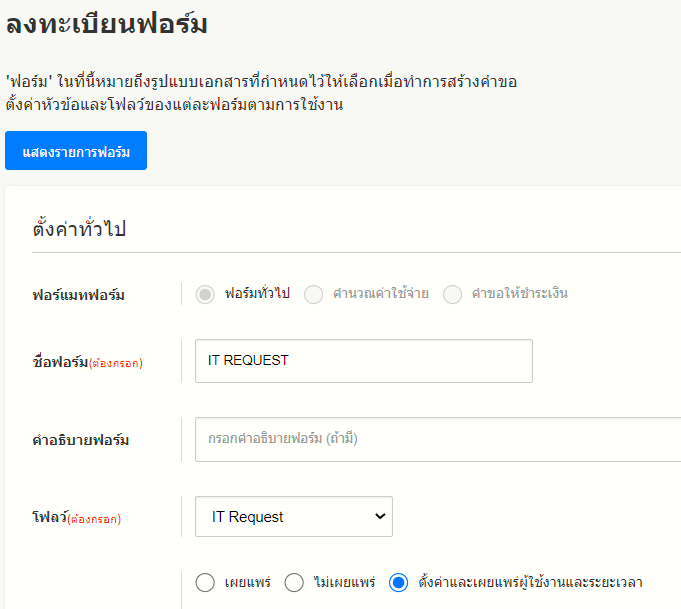The image size is (681, 609).
Task: Click the ชื่อฟอร์ม field label
Action: coord(60,362)
